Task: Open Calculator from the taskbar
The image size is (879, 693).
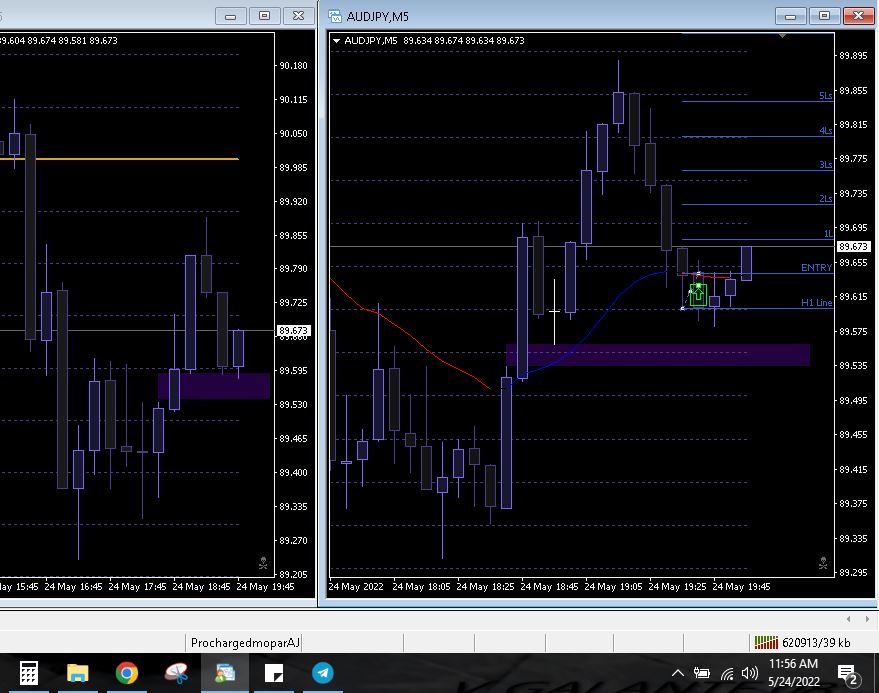Action: [x=28, y=673]
